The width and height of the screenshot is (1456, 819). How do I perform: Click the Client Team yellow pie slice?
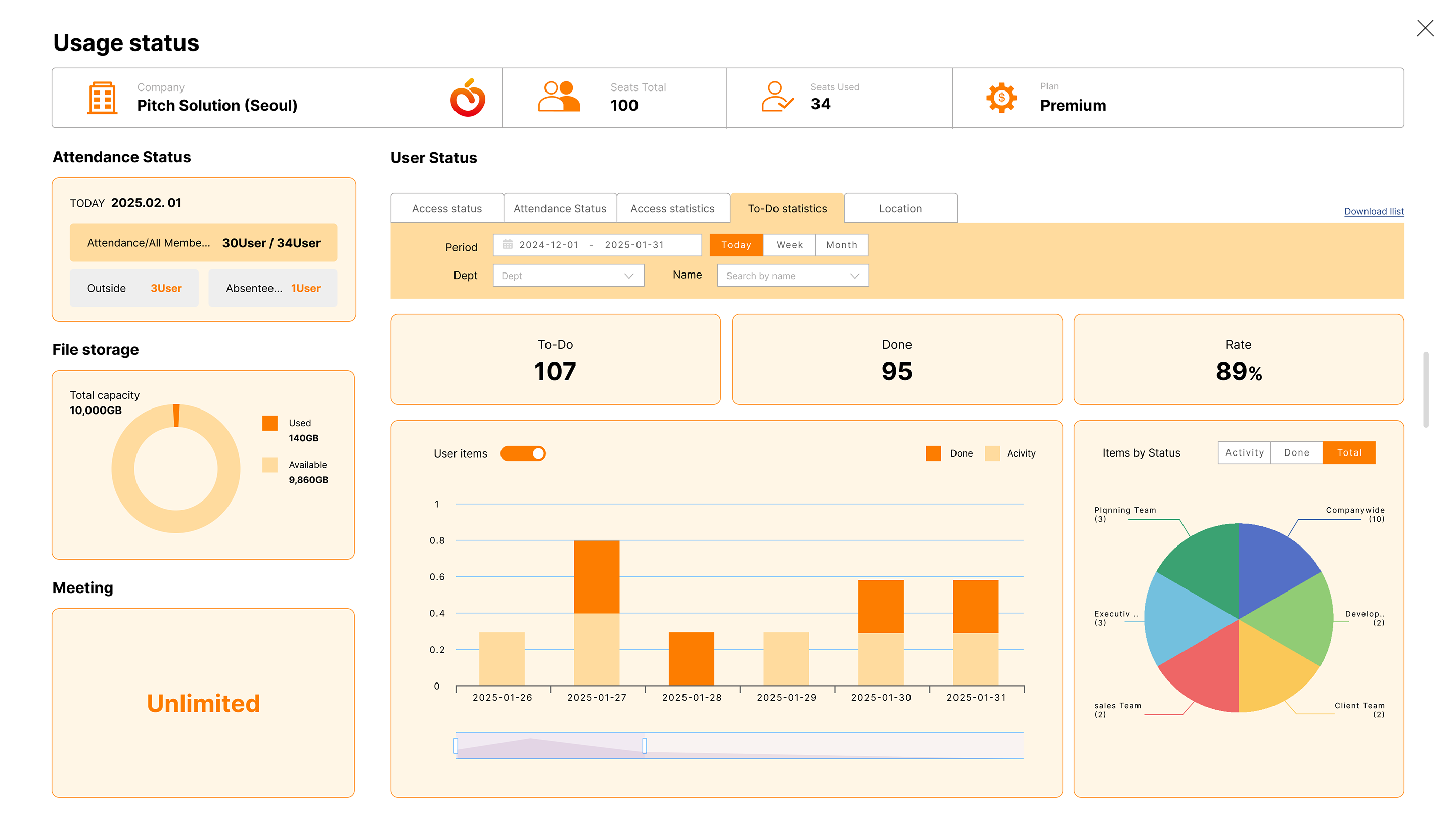tap(1269, 672)
